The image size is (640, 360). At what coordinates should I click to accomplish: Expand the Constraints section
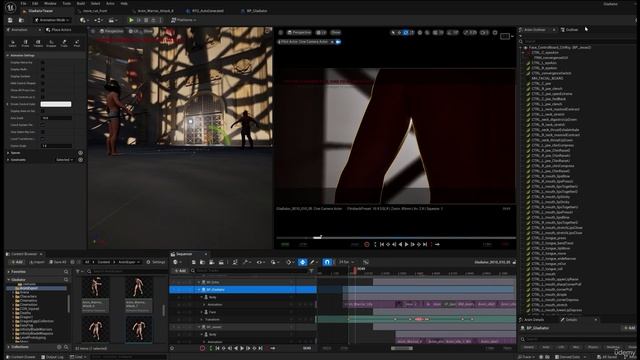click(8, 160)
